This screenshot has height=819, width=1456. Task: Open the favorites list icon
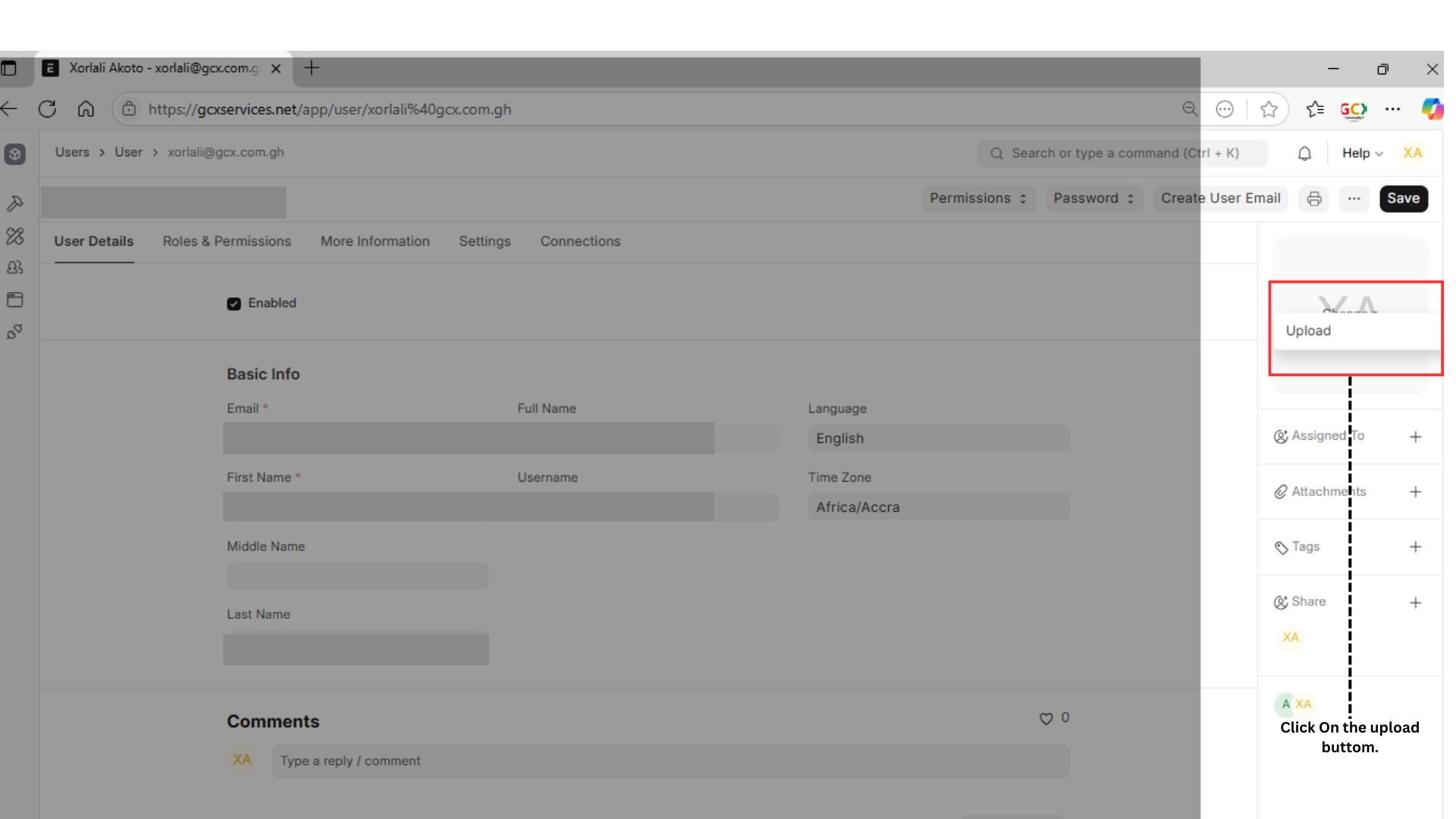point(1315,109)
